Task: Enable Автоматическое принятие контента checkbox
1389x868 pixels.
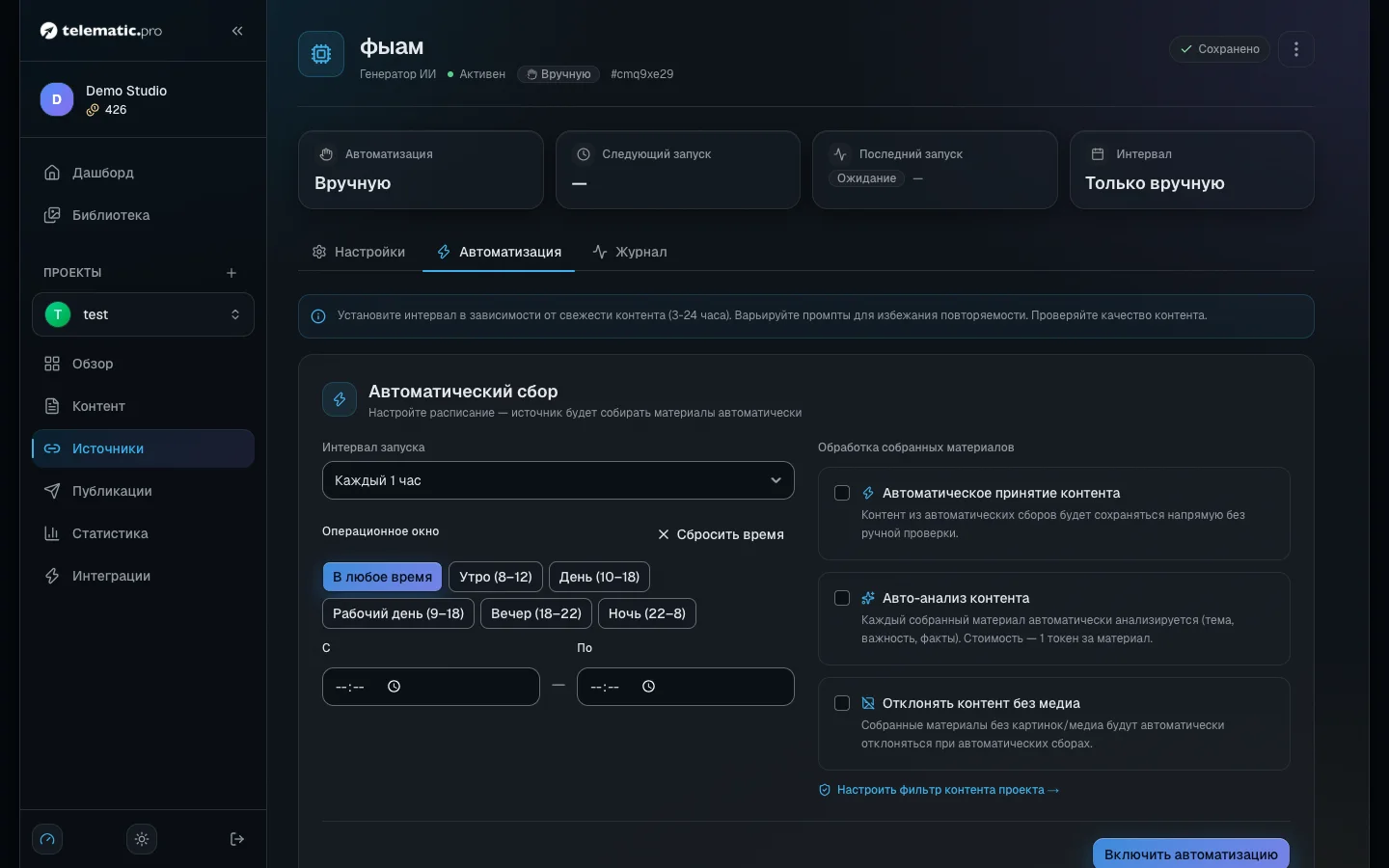Action: pos(842,493)
